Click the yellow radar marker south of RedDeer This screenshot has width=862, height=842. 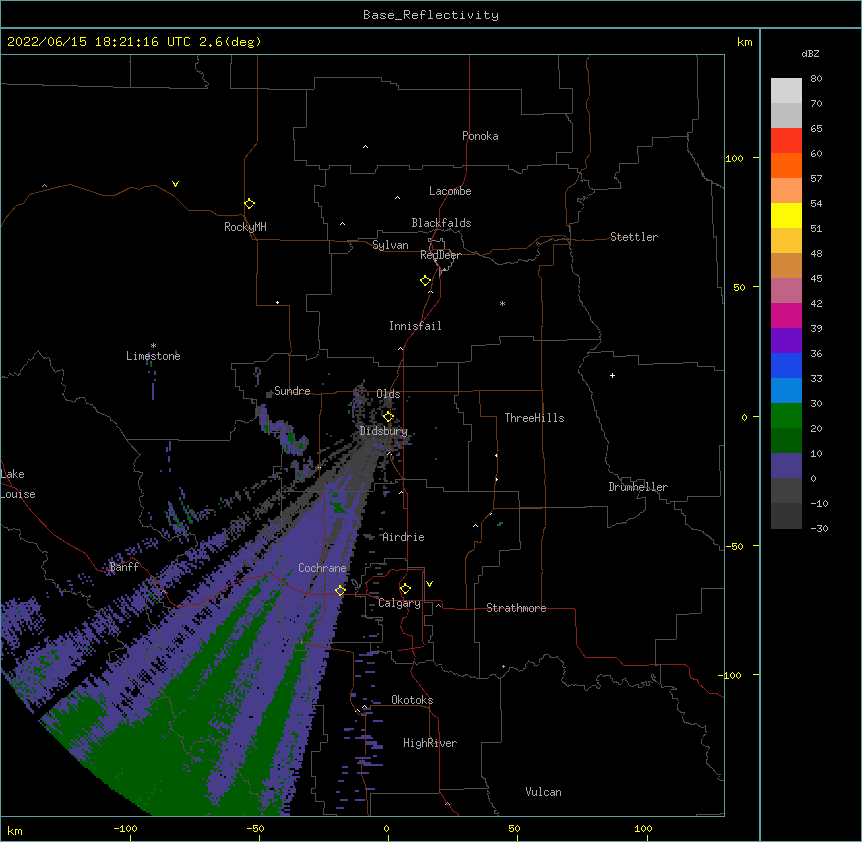point(426,281)
